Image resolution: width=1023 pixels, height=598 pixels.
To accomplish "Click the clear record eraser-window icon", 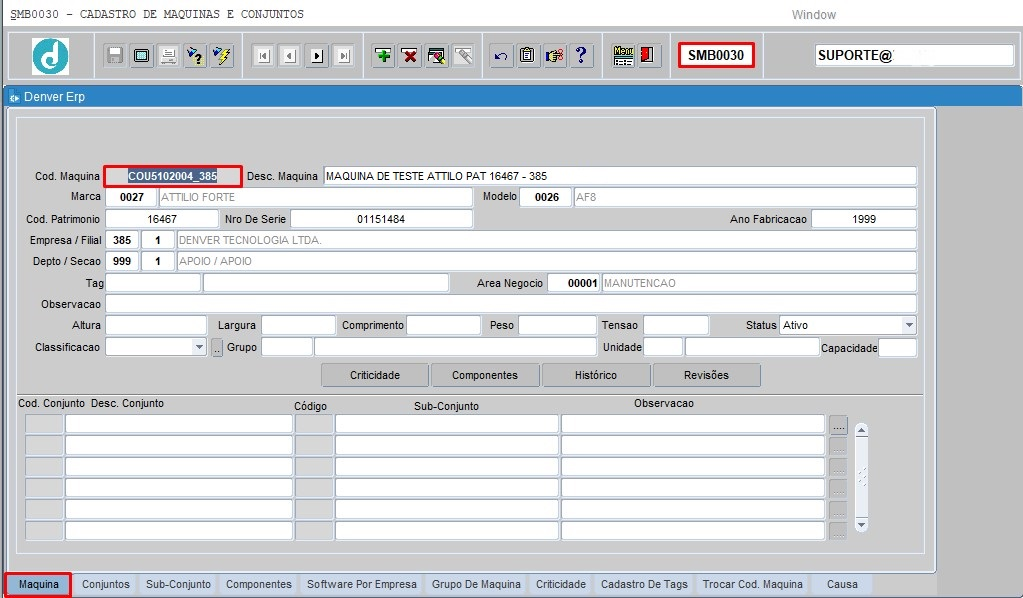I will tap(436, 56).
